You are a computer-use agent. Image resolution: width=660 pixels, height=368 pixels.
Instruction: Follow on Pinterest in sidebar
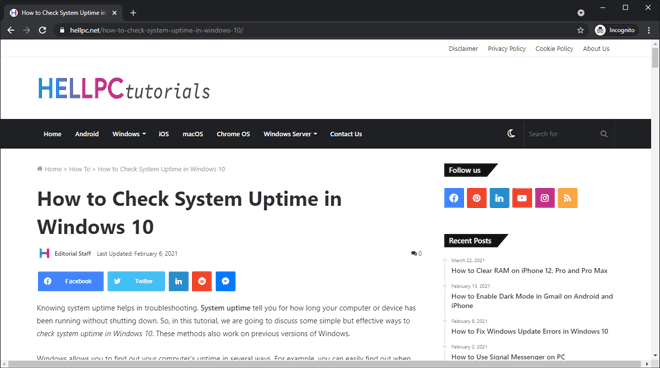(x=476, y=198)
